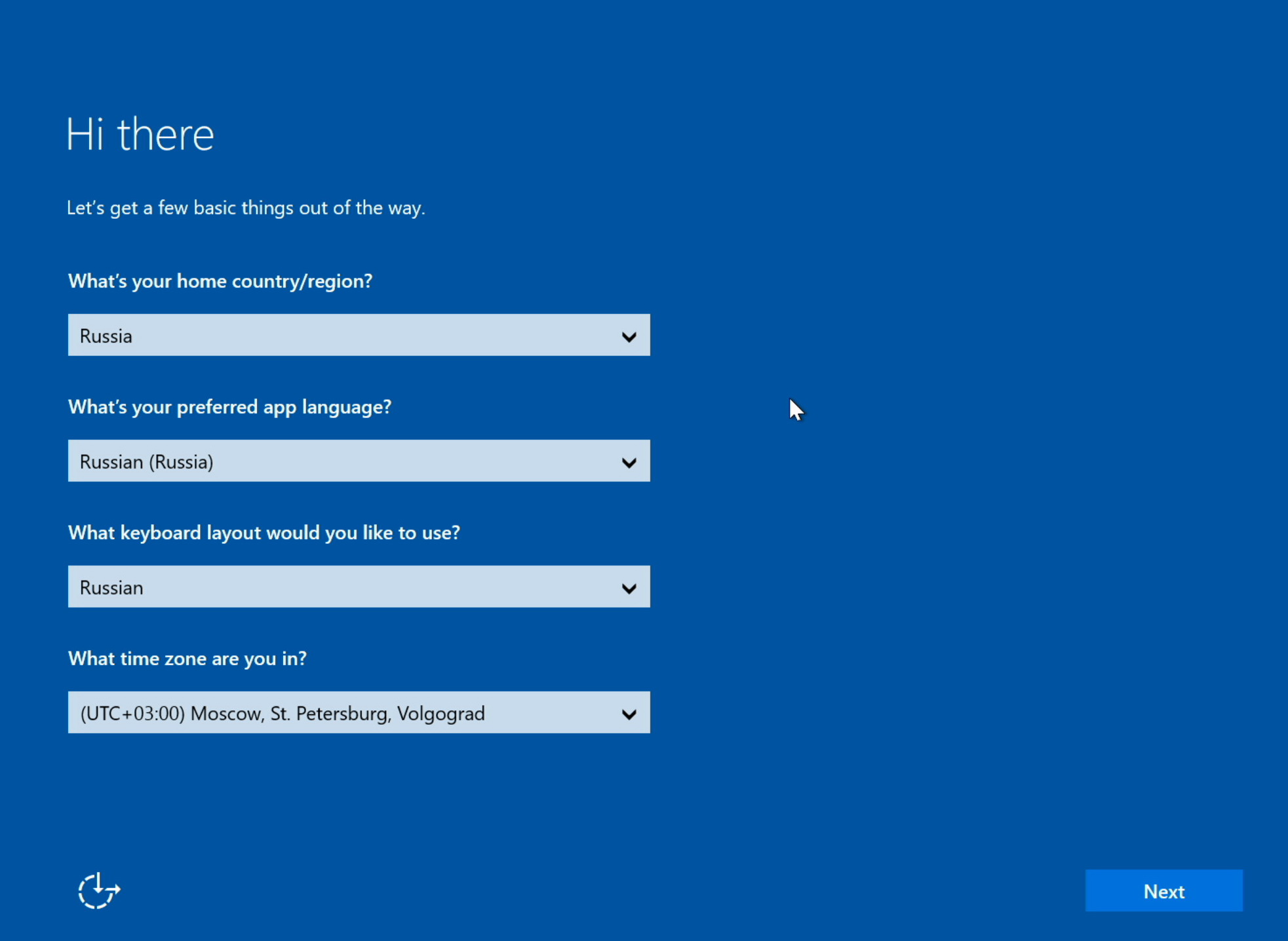Screen dimensions: 1288x941
Task: Open the keyboard layout combo box
Action: point(359,586)
